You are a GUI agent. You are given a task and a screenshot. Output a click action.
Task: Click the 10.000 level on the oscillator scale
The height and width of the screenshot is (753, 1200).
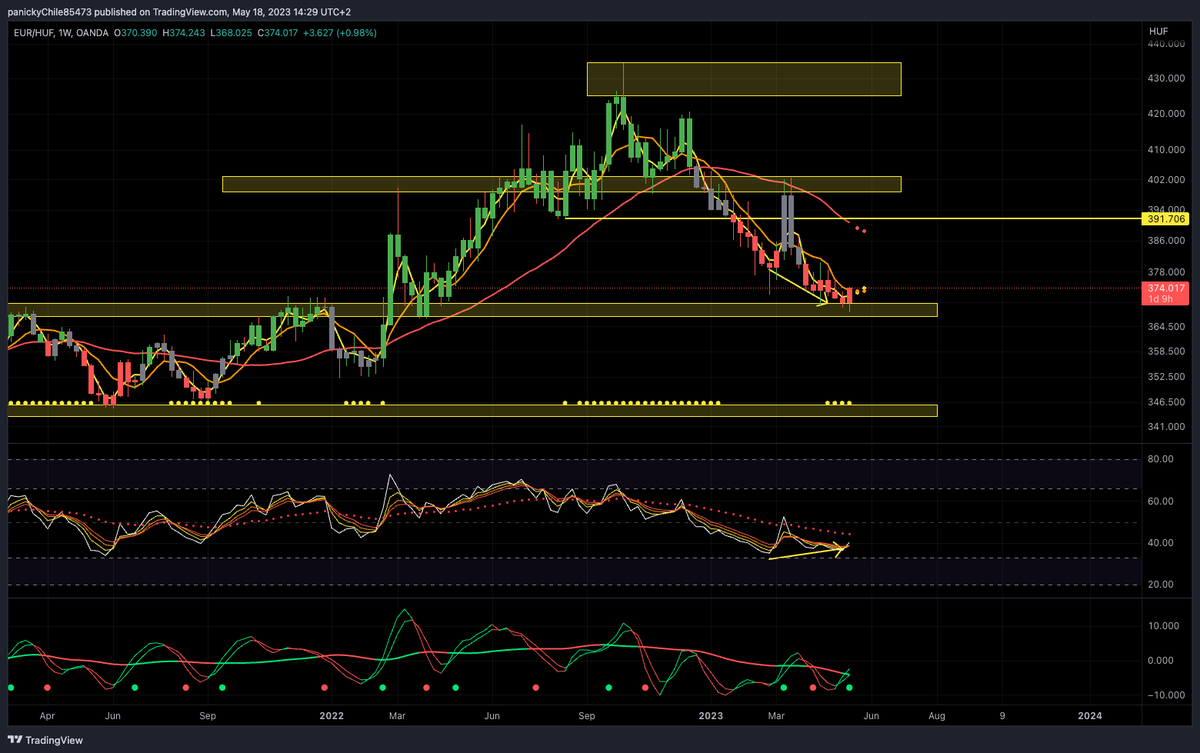tap(1163, 626)
